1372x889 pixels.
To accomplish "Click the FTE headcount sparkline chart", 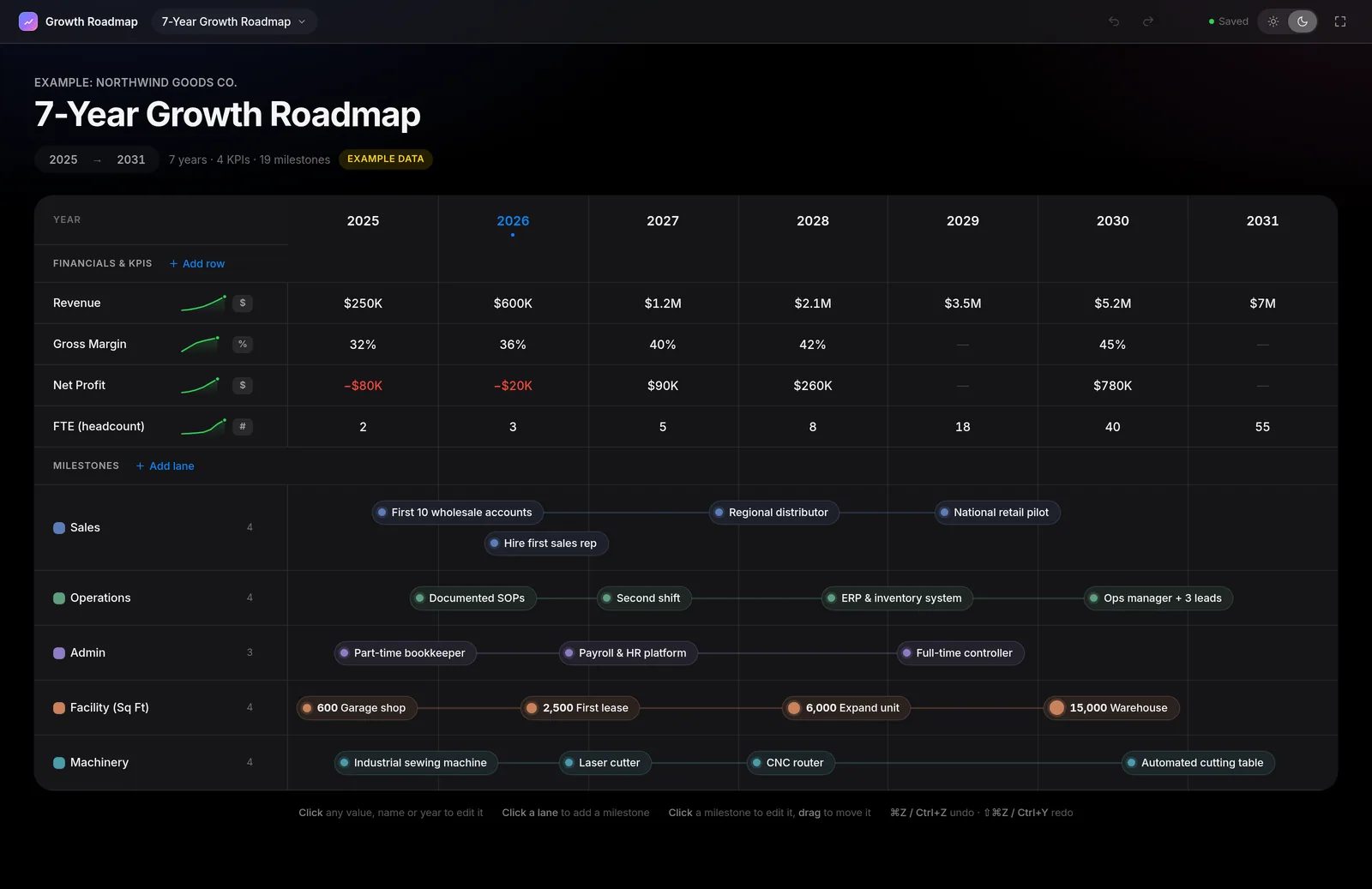I will pos(203,426).
